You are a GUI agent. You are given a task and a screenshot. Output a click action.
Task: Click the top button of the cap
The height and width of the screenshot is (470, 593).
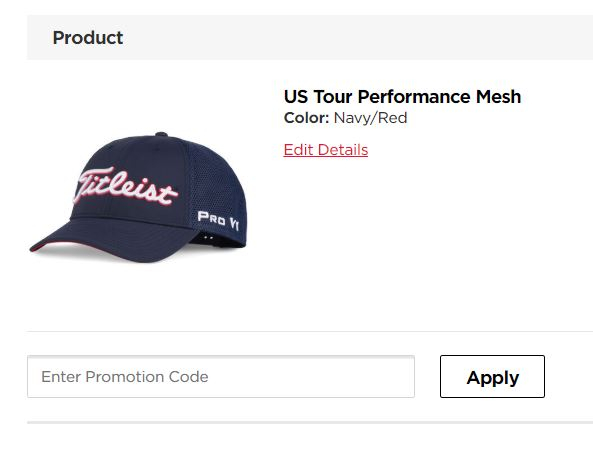(x=161, y=134)
